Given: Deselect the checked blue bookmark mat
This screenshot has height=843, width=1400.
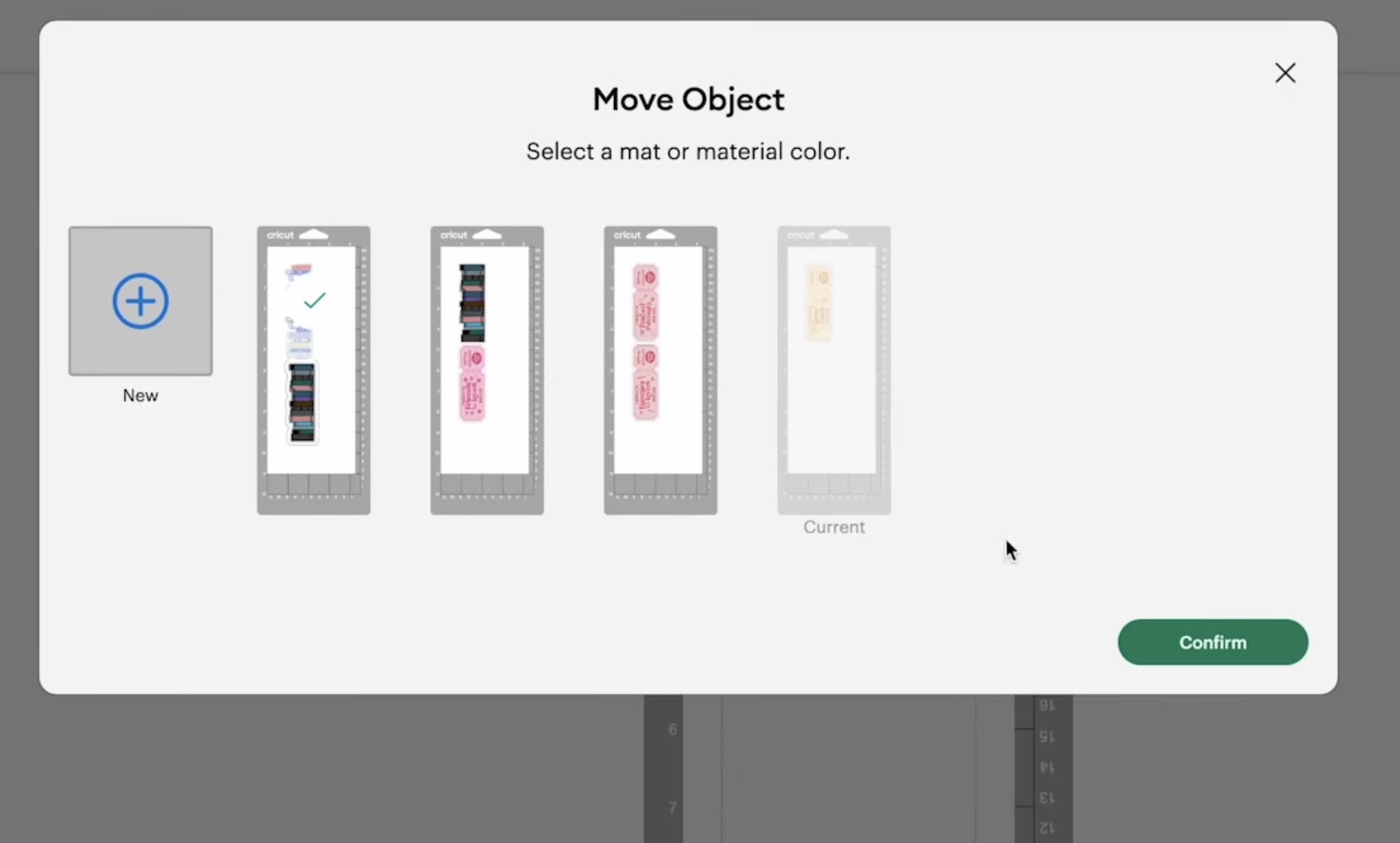Looking at the screenshot, I should click(313, 370).
